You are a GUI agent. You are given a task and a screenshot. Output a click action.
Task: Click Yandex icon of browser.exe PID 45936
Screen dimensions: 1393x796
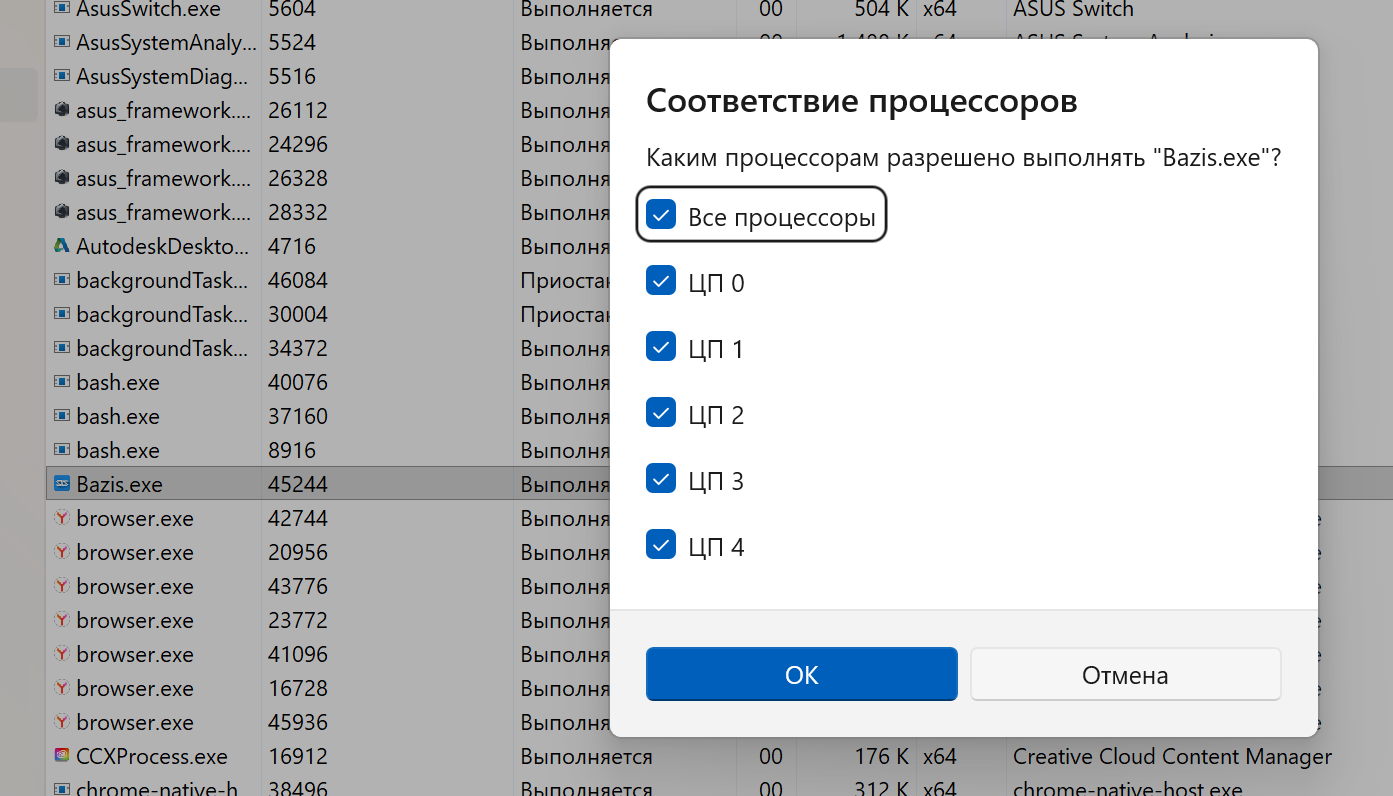coord(61,722)
